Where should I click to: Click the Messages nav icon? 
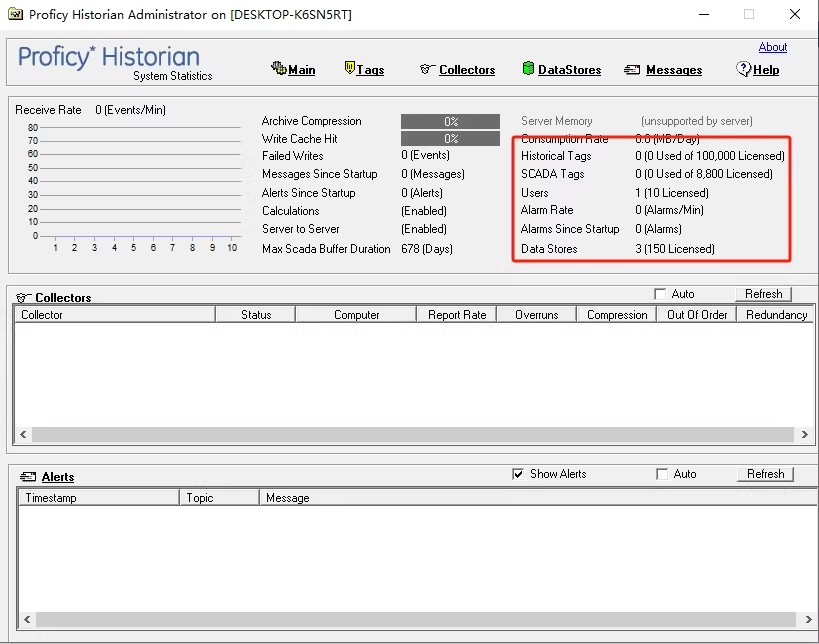point(632,69)
